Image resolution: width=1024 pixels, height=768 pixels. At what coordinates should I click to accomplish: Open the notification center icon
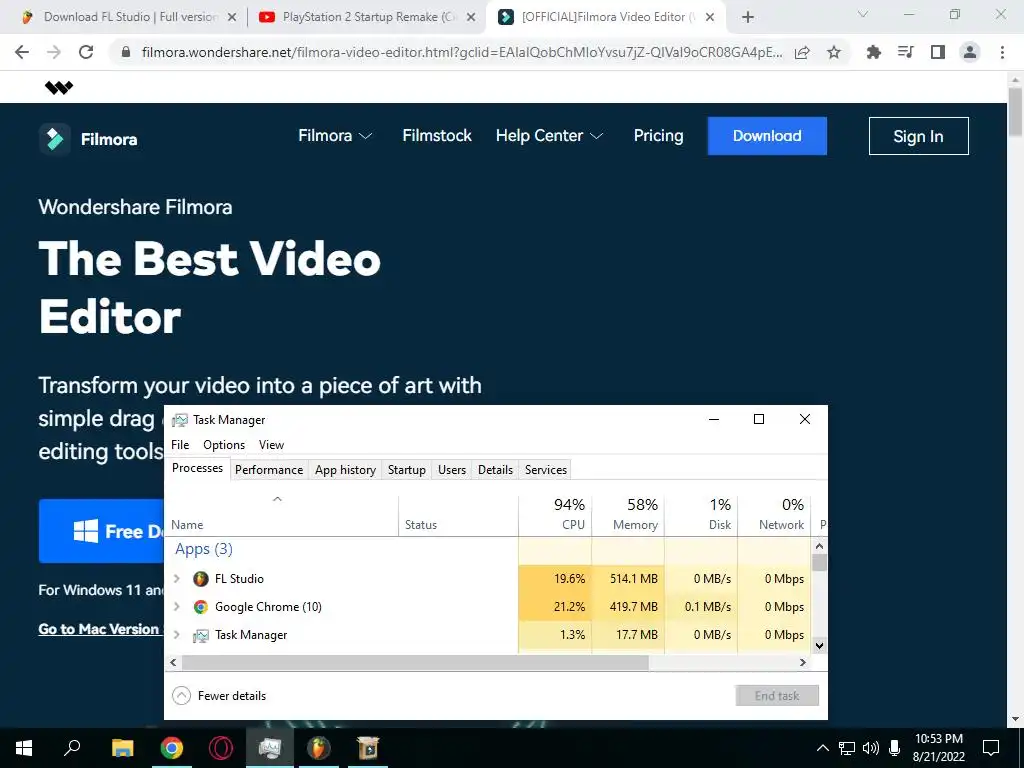point(991,748)
